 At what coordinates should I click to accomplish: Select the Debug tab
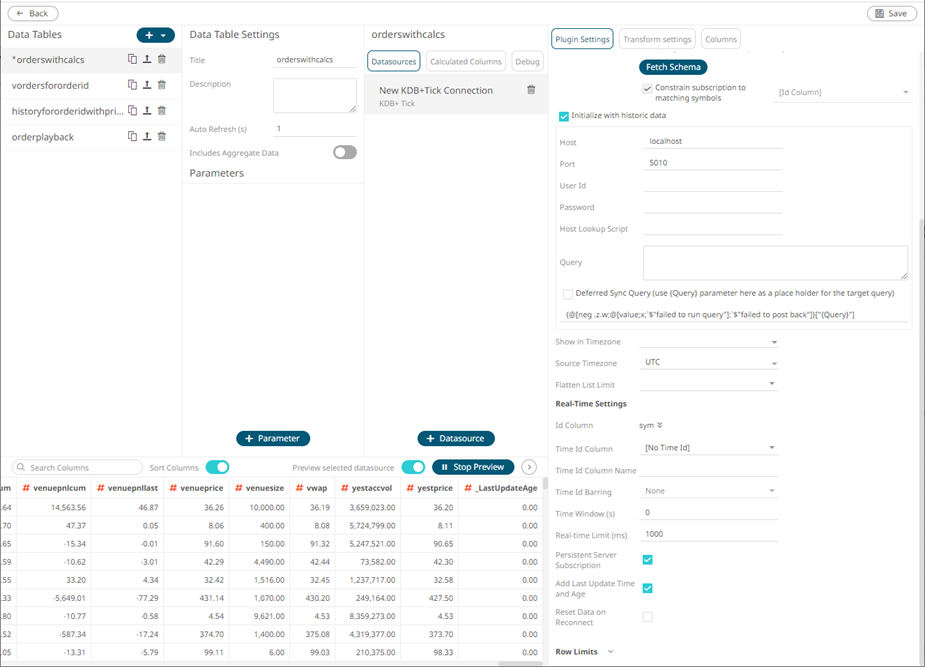pyautogui.click(x=527, y=61)
